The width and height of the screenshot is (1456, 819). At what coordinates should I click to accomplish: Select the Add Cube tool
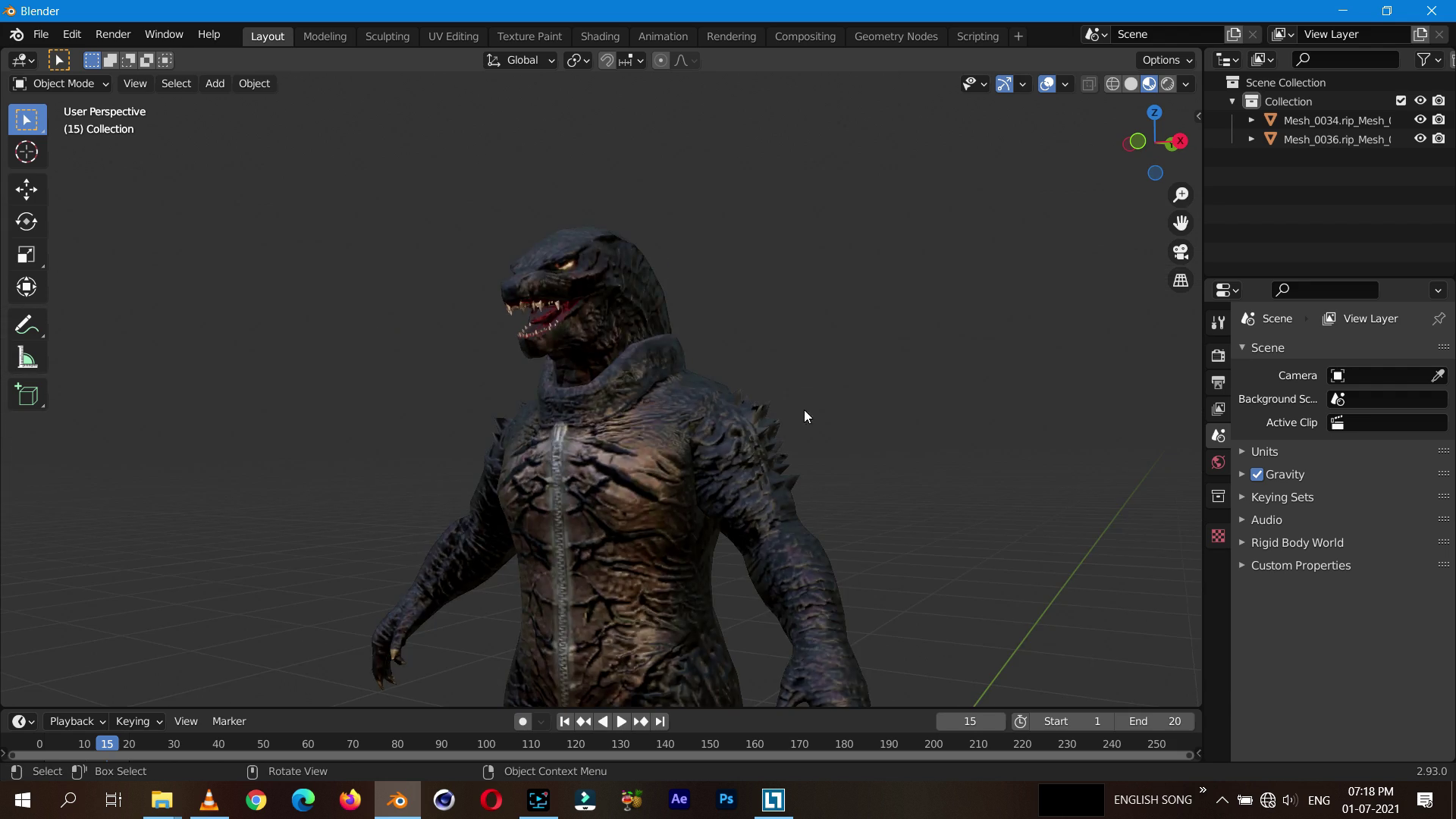pos(27,394)
